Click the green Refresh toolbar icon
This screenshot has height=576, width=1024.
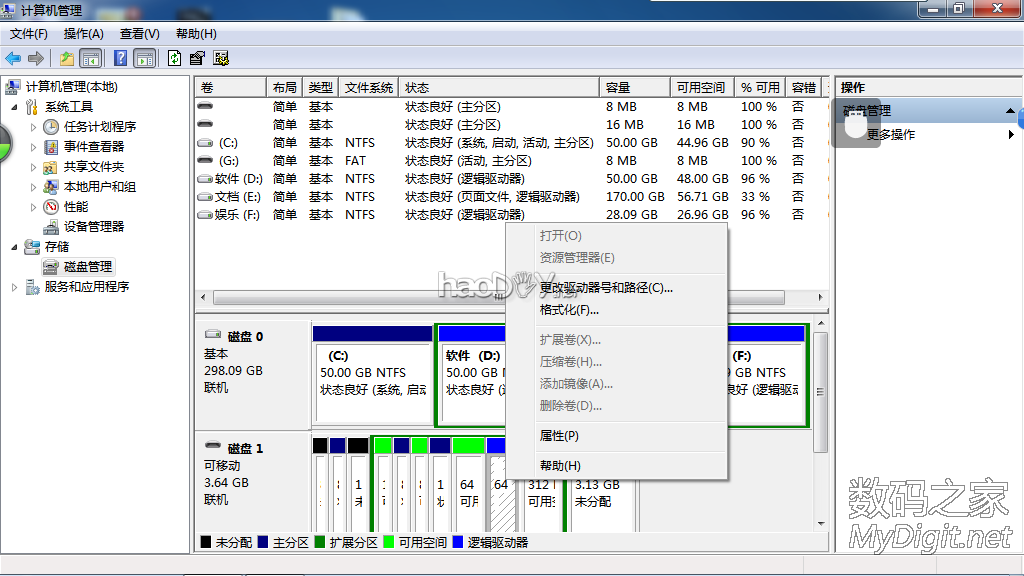point(175,58)
